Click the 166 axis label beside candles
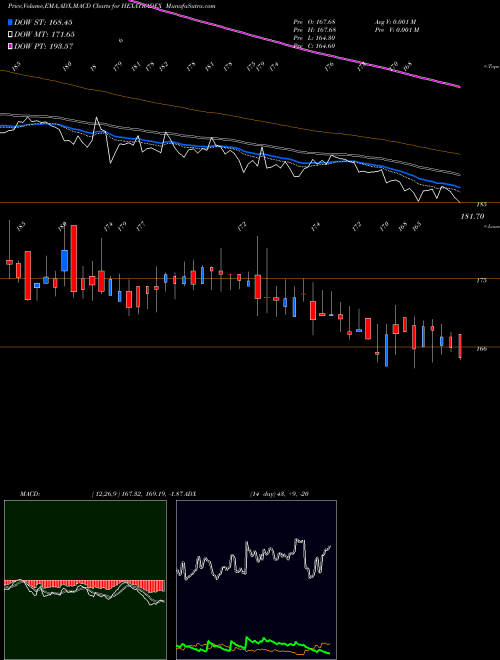 (482, 349)
